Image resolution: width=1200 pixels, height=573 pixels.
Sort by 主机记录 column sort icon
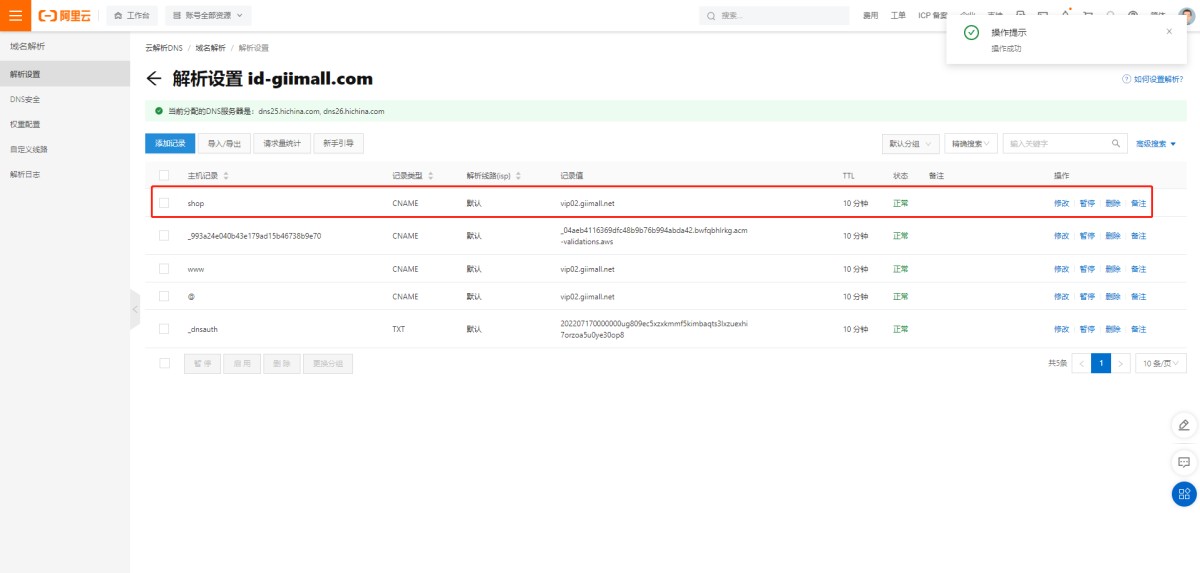tap(226, 176)
